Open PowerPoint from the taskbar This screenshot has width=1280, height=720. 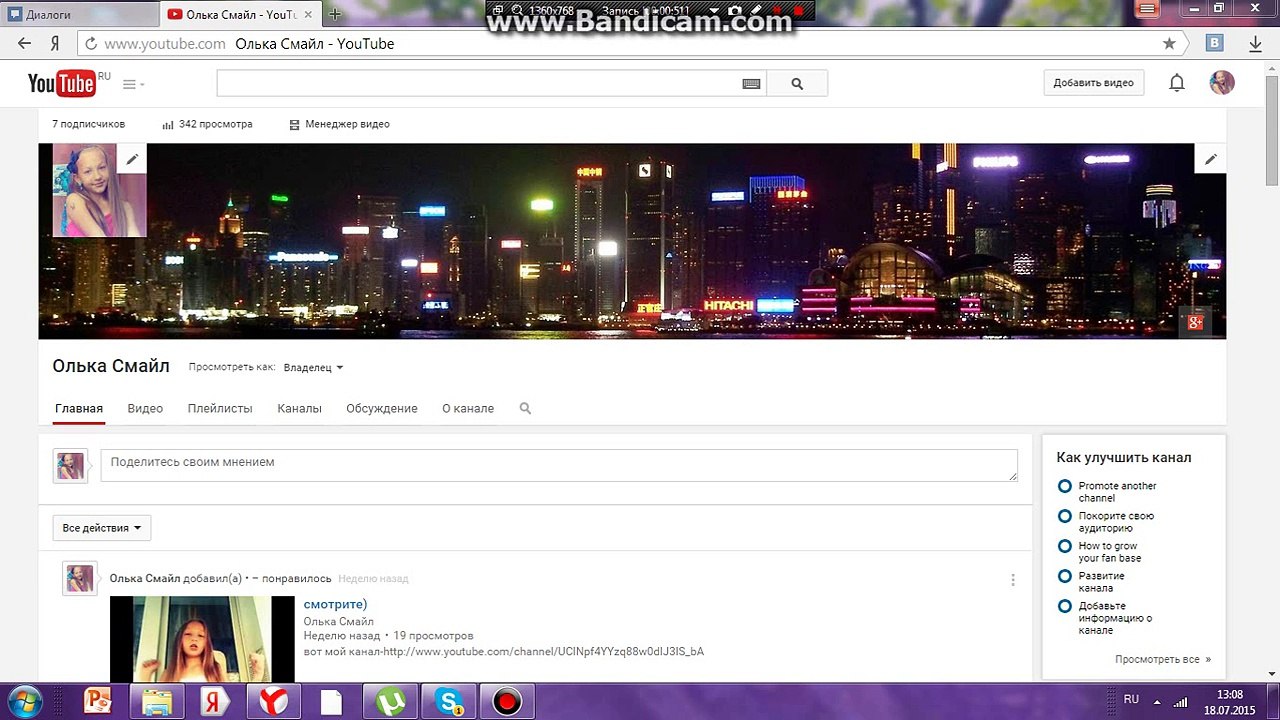97,702
